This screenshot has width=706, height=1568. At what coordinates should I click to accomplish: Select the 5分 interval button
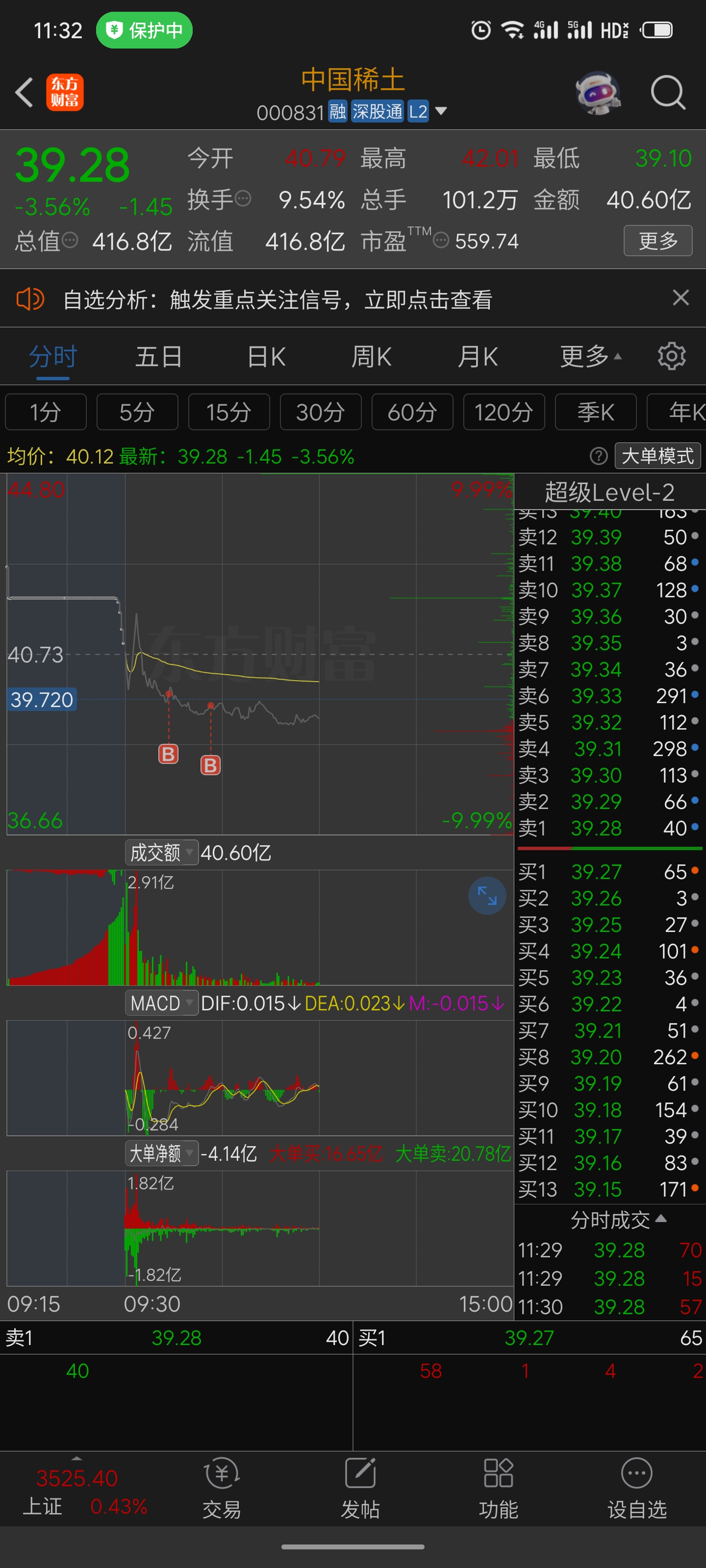[137, 412]
